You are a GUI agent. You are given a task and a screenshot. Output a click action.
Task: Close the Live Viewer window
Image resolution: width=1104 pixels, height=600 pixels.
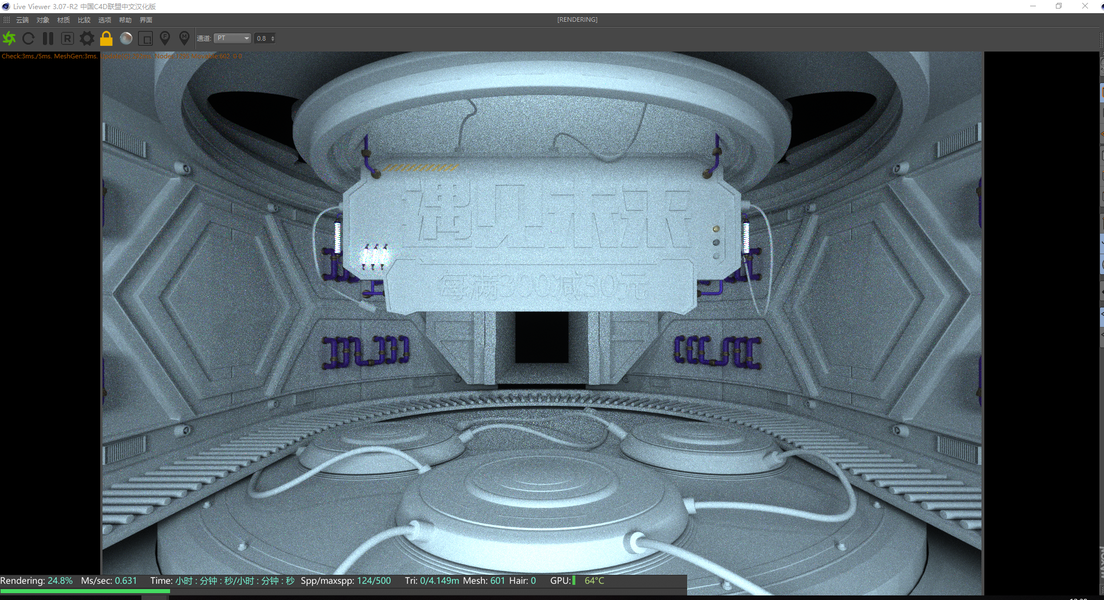[1085, 6]
